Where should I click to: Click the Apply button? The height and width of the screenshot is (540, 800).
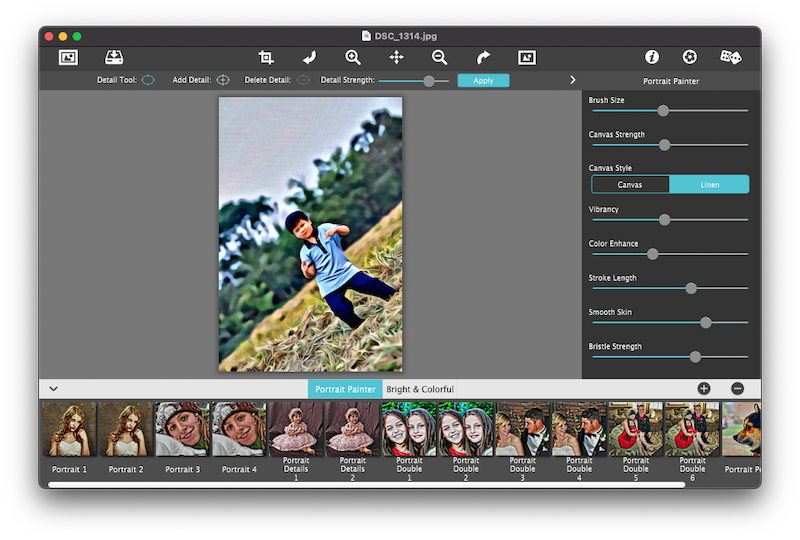(483, 80)
